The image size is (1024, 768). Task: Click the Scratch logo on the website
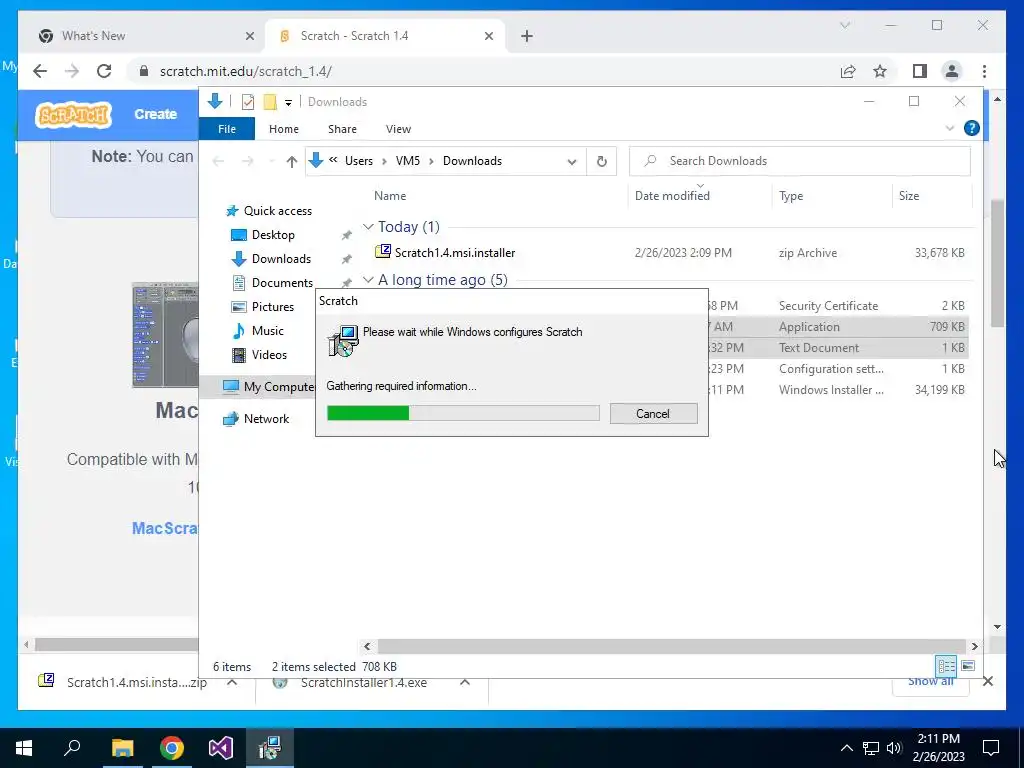[73, 114]
